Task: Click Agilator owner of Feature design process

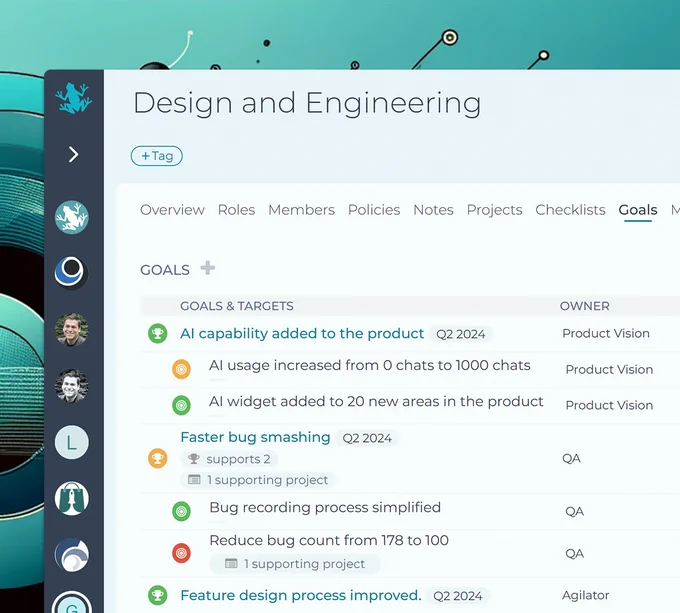Action: [585, 595]
